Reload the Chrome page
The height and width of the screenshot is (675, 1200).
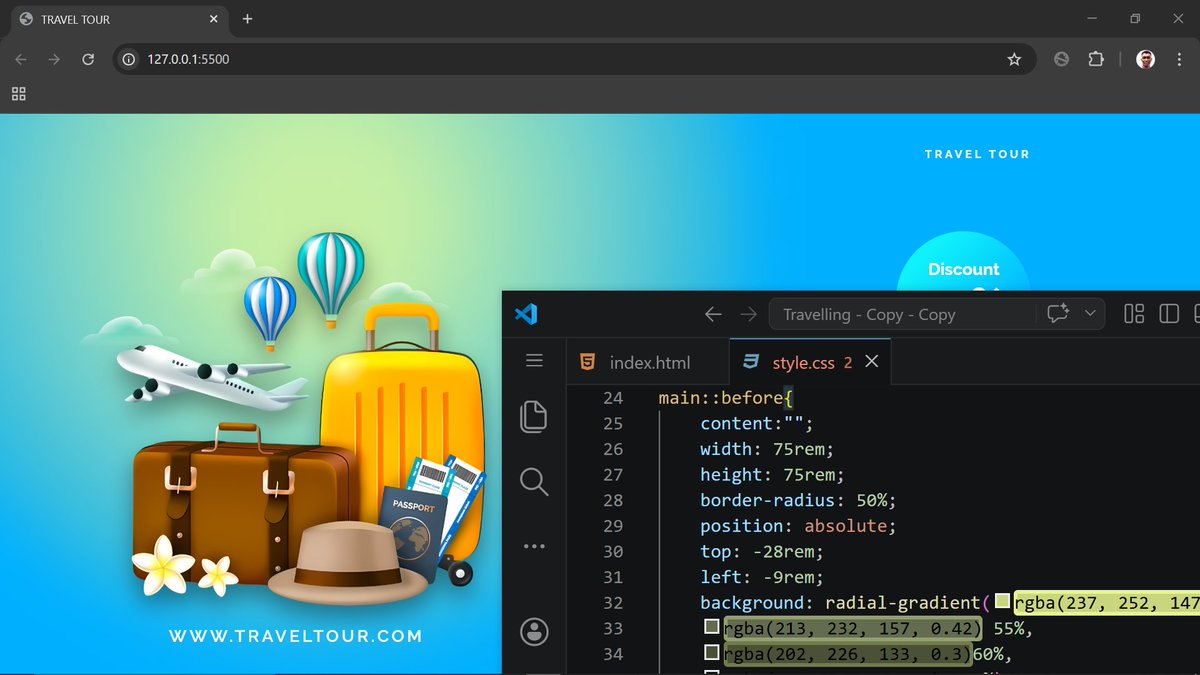coord(88,59)
